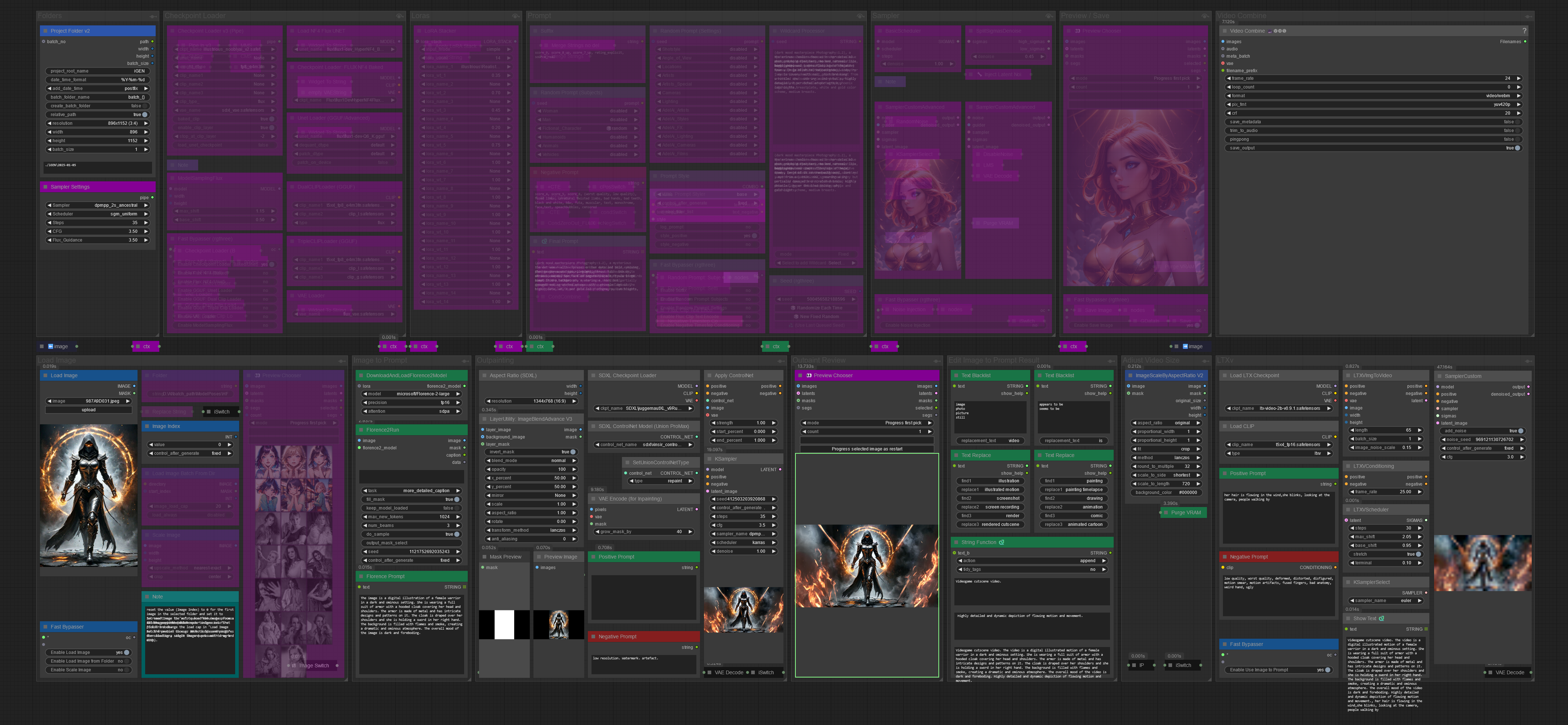The width and height of the screenshot is (1568, 725).
Task: Open the model microsoft/Florence-2-large dropdown
Action: 411,394
